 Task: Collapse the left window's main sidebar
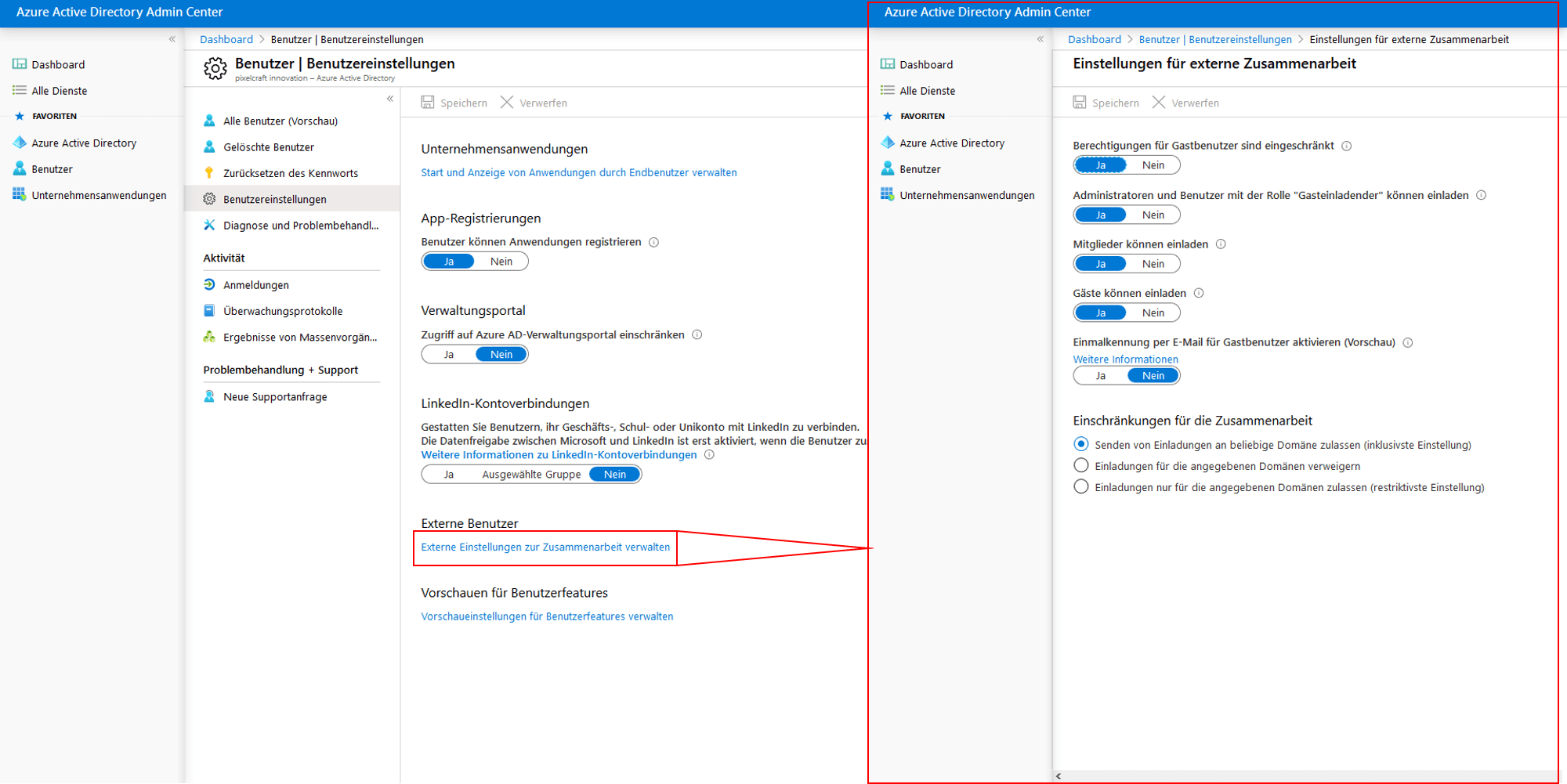172,39
